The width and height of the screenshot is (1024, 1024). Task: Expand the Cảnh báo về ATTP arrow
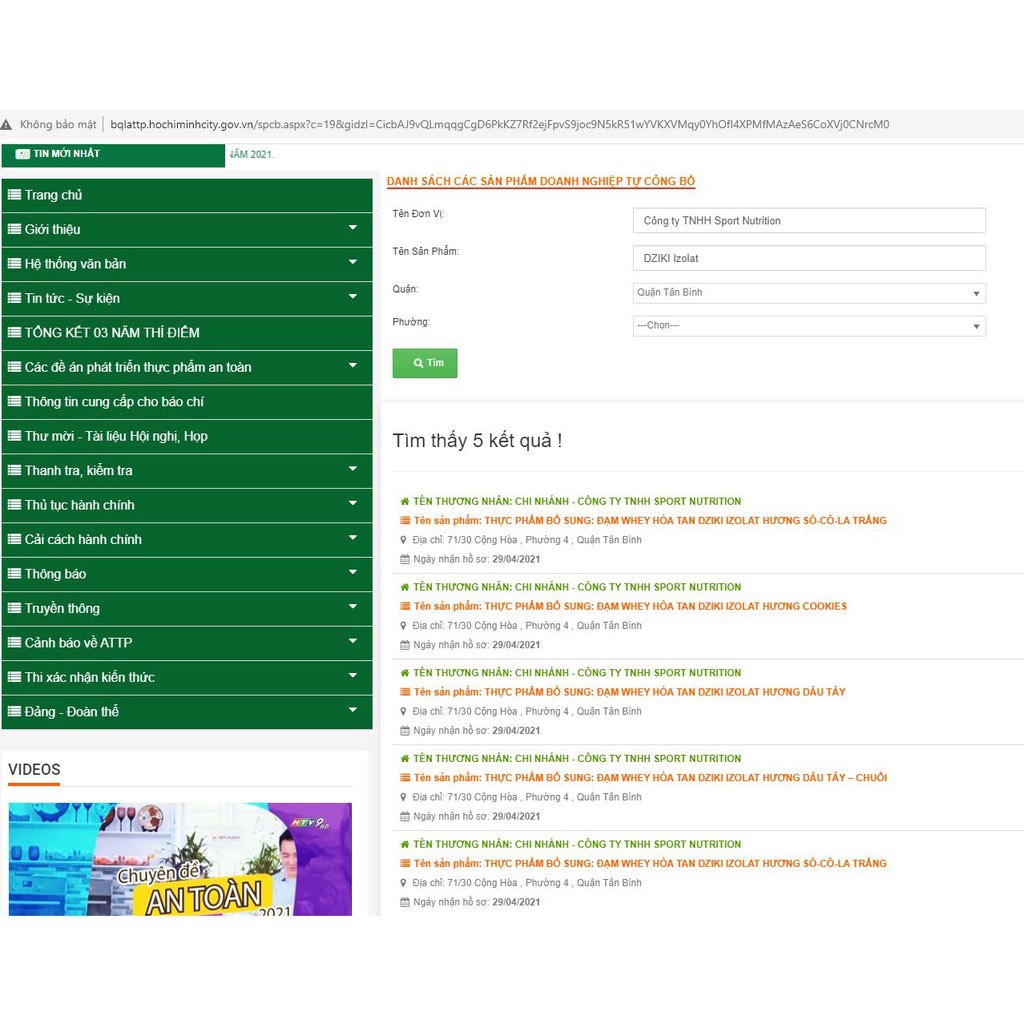click(x=352, y=643)
